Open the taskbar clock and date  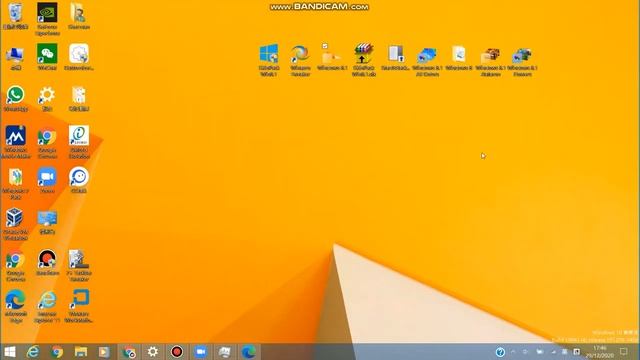[x=600, y=352]
